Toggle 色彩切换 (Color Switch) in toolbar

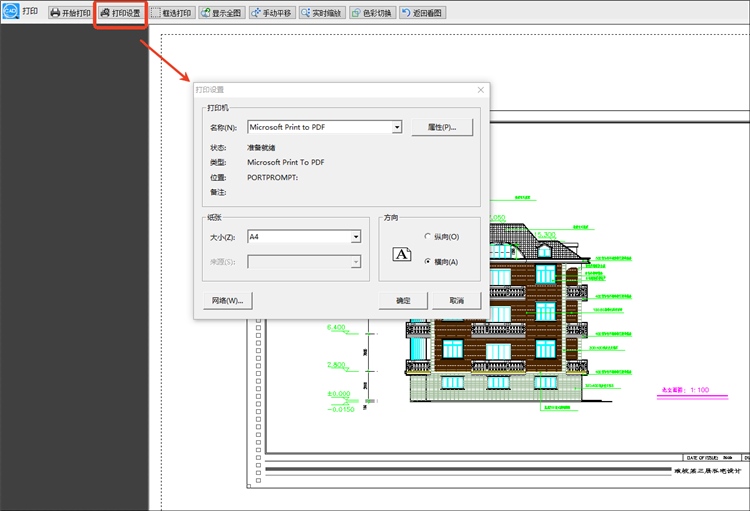[371, 13]
